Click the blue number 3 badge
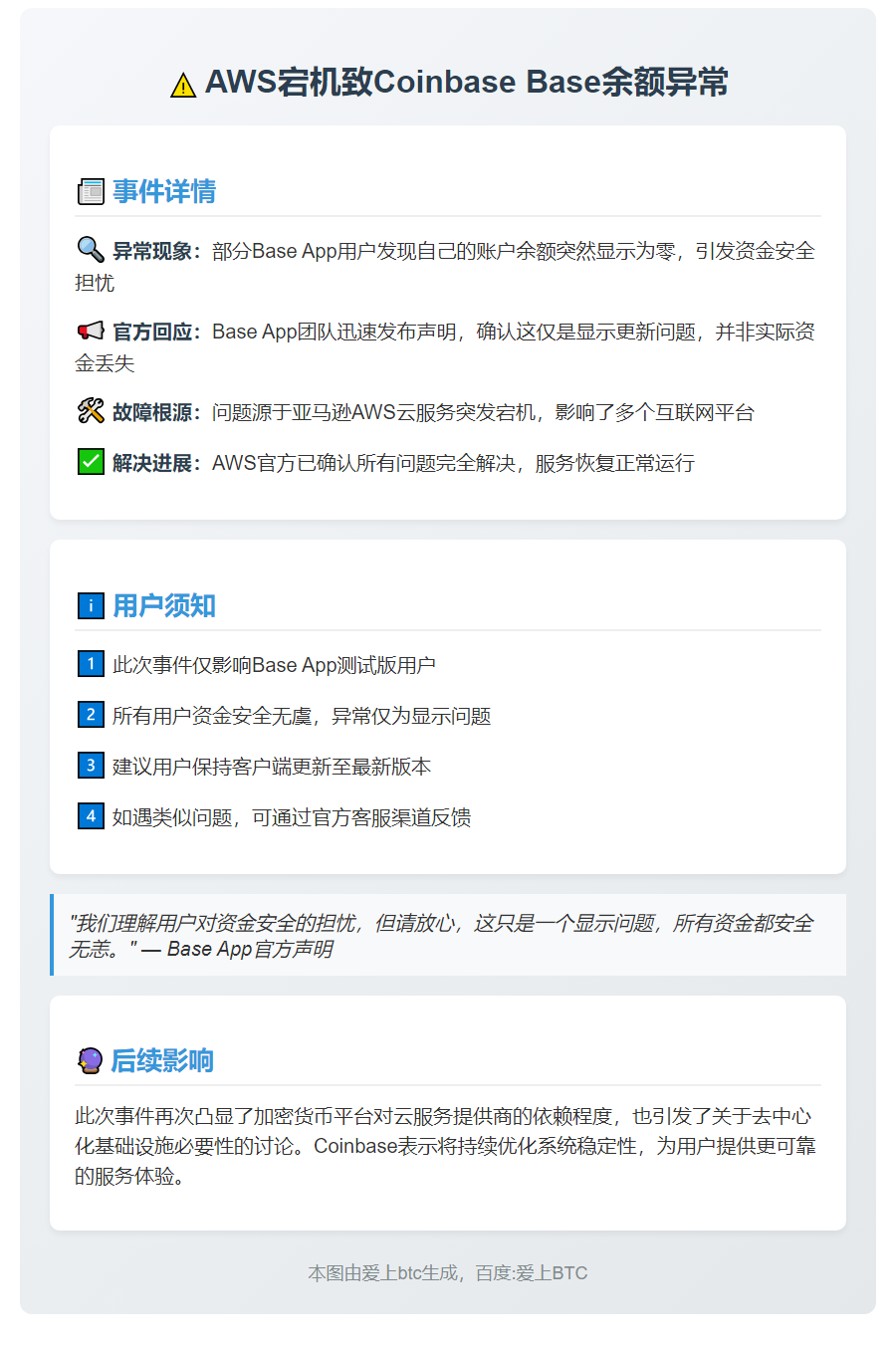Screen dimensions: 896x1346 91,766
